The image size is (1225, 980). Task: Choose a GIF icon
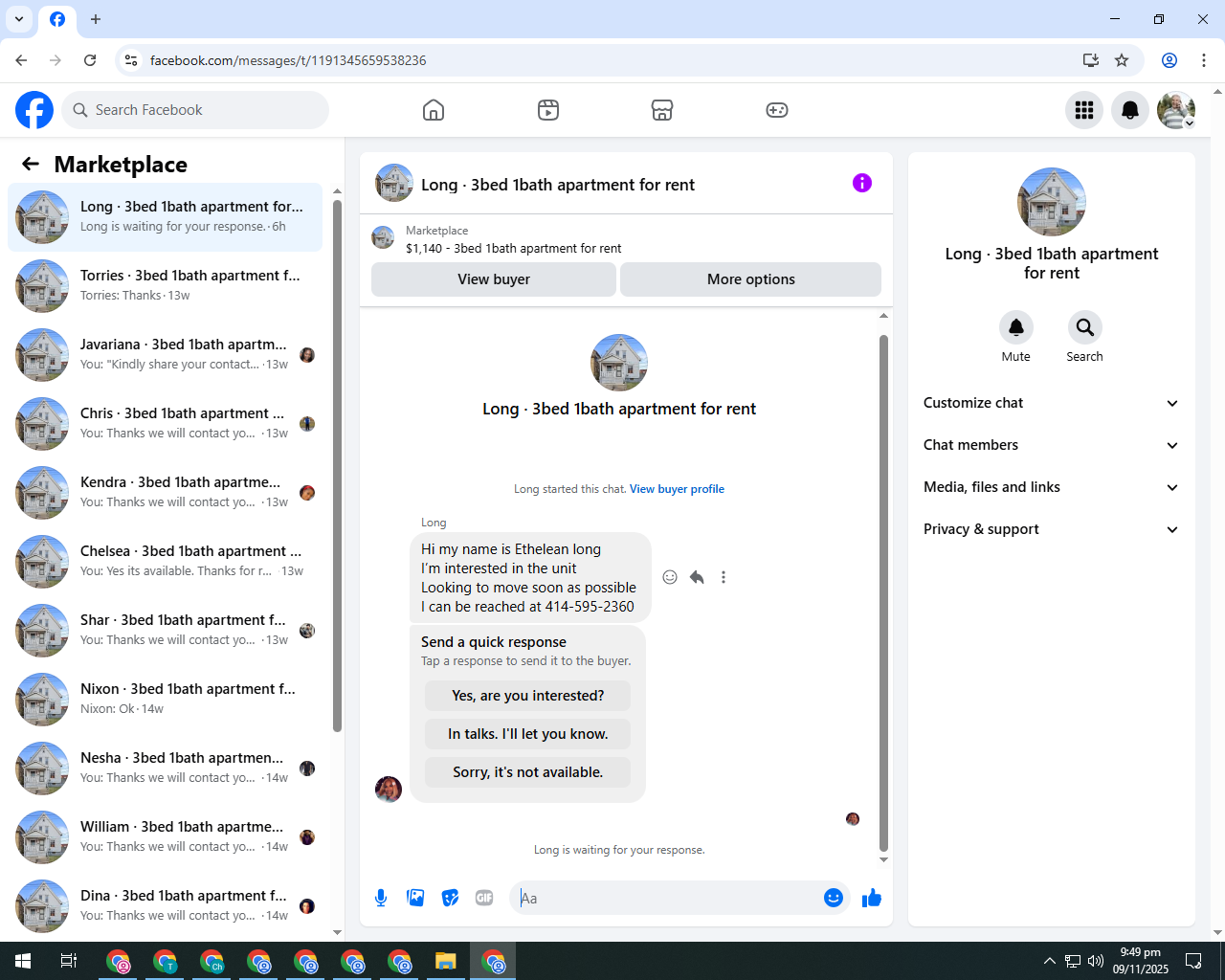[x=484, y=898]
